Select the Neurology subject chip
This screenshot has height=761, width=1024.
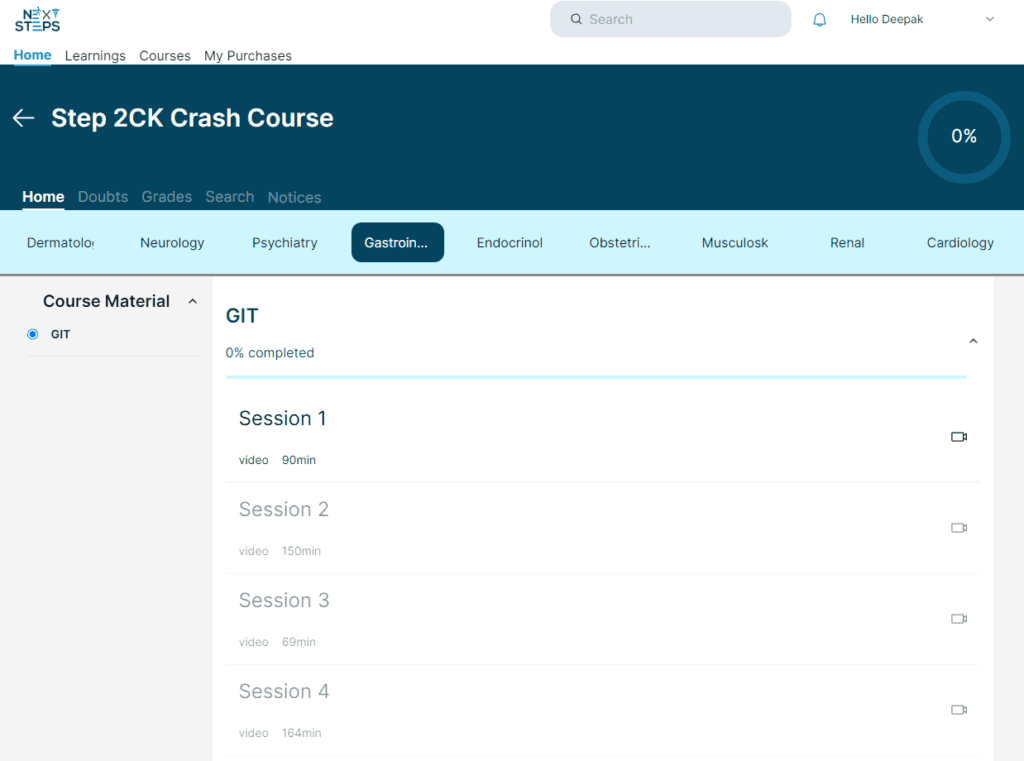[172, 242]
